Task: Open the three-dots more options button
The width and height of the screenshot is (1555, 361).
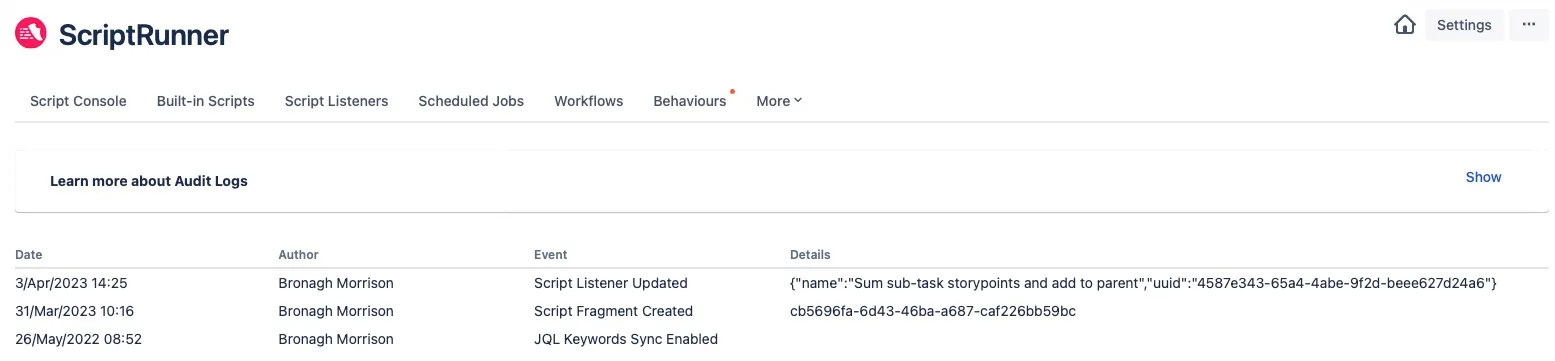Action: pos(1529,25)
